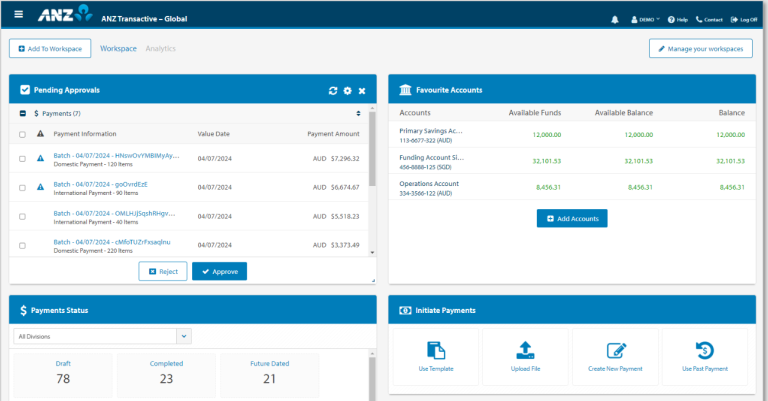Click the Add Accounts button
Screen dimensions: 768x401
572,218
